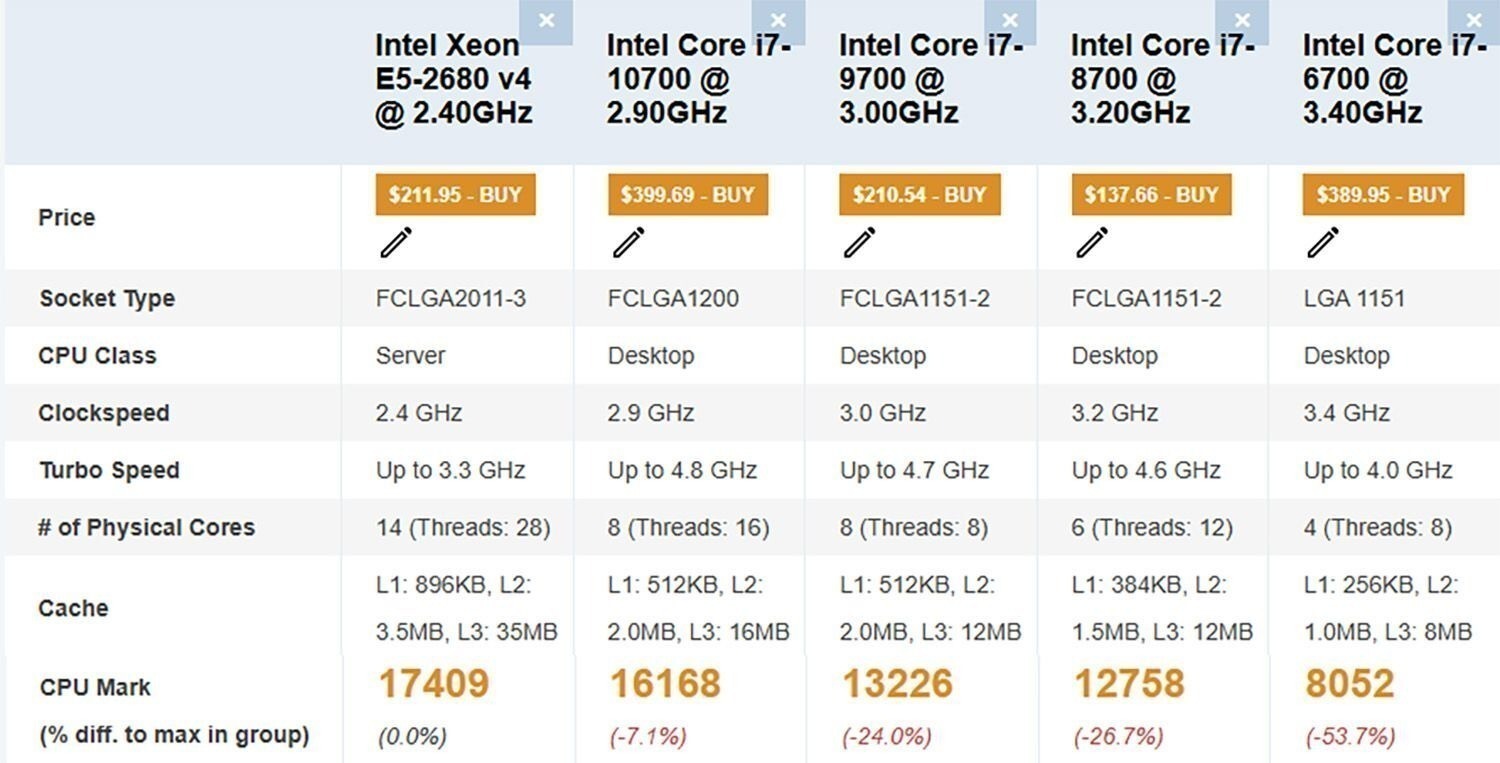1500x763 pixels.
Task: Buy the i7-9700 for $210.54
Action: pyautogui.click(x=919, y=195)
